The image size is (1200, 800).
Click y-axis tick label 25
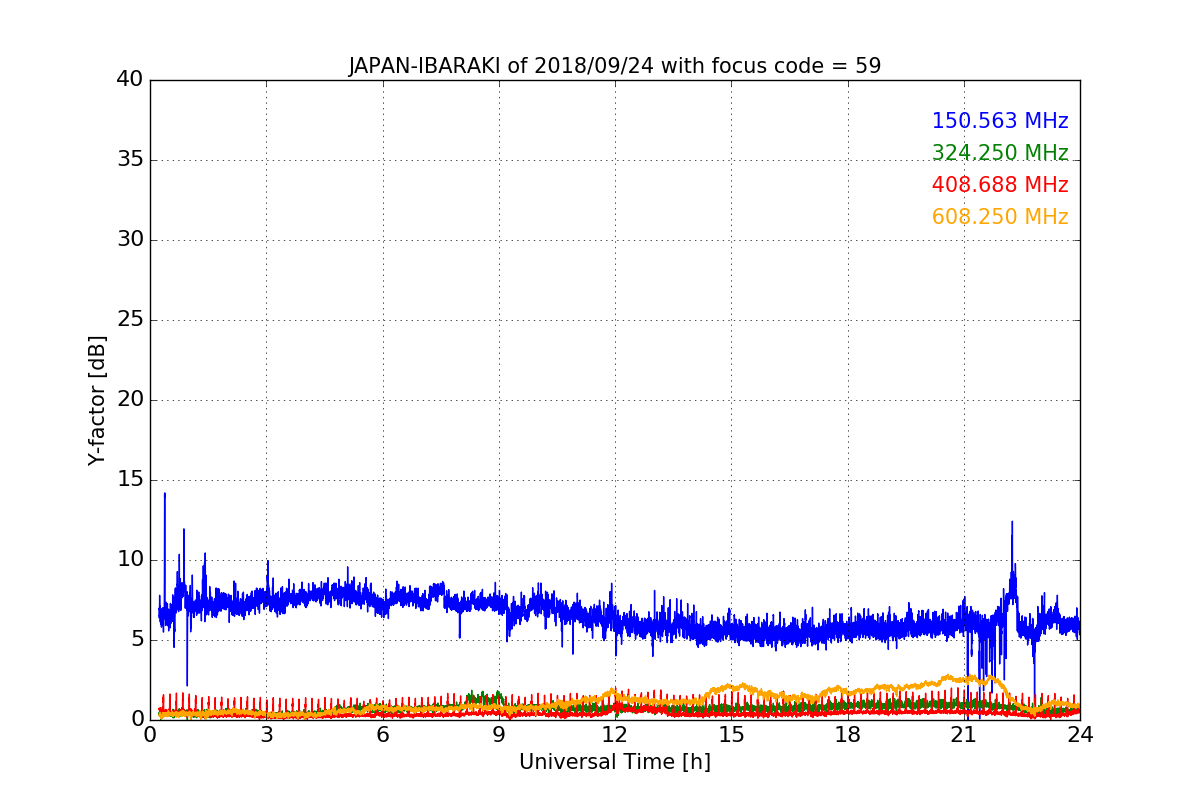coord(130,319)
